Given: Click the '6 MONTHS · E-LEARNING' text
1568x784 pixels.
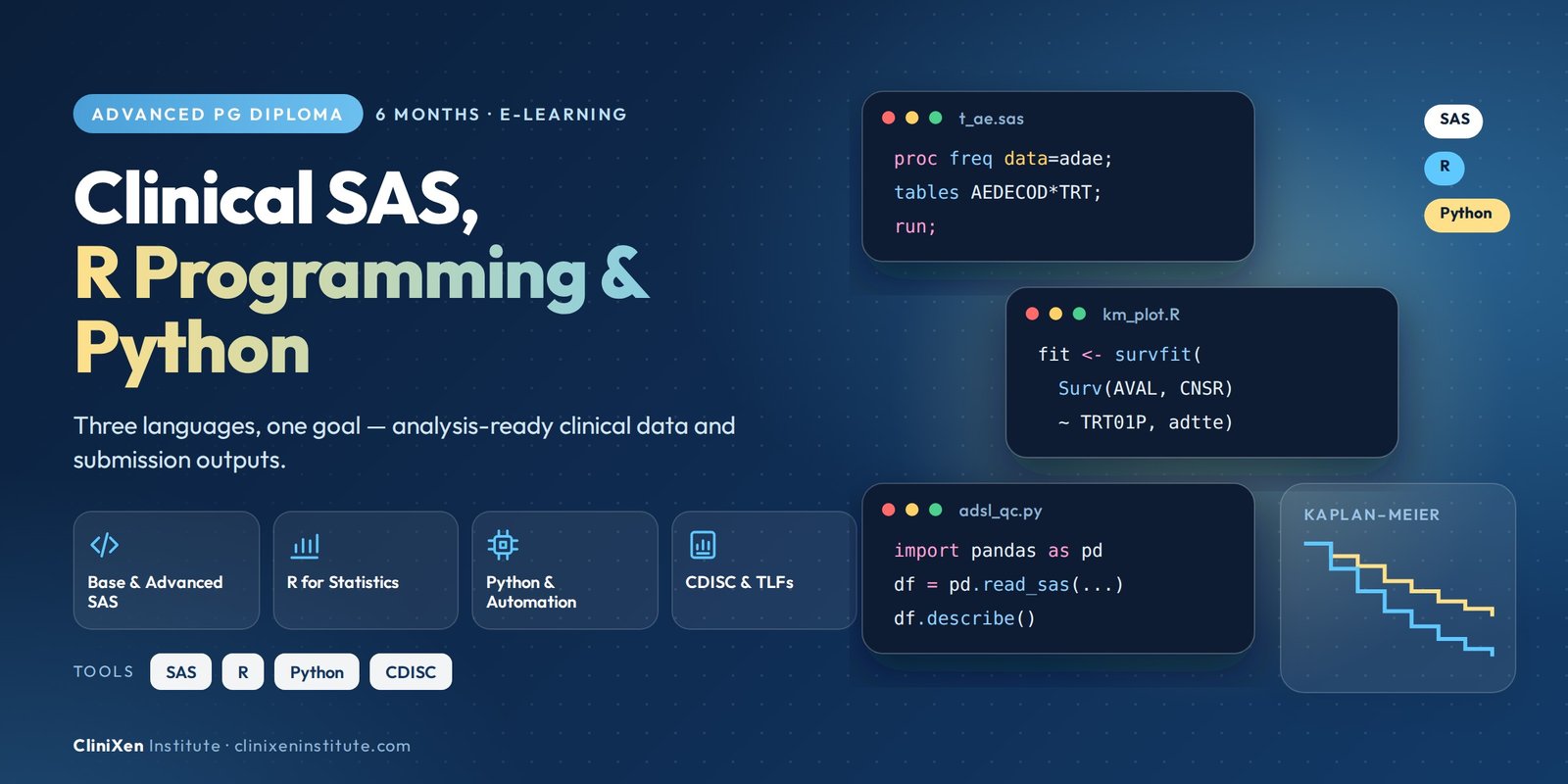Looking at the screenshot, I should click(x=501, y=115).
